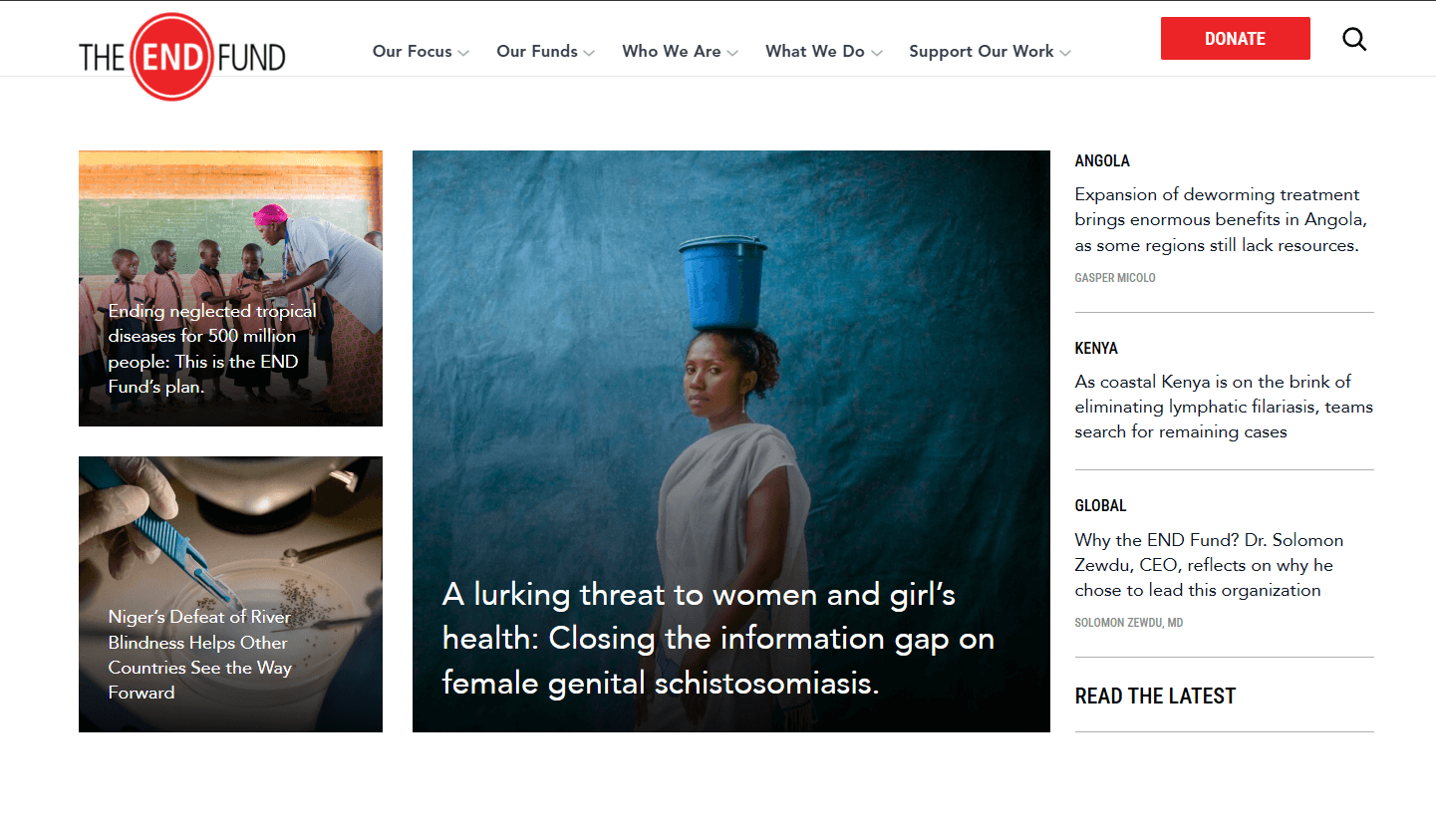
Task: Open the Angola deworming treatment article
Action: coord(1221,219)
